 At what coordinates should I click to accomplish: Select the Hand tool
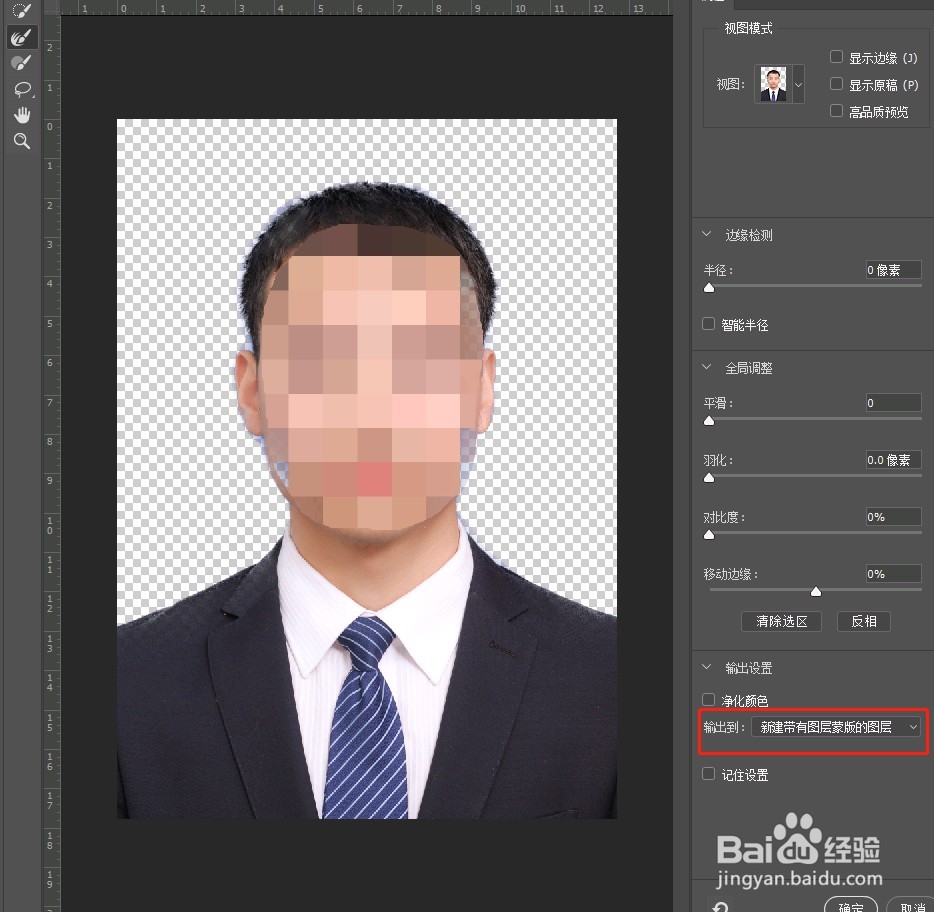(22, 114)
